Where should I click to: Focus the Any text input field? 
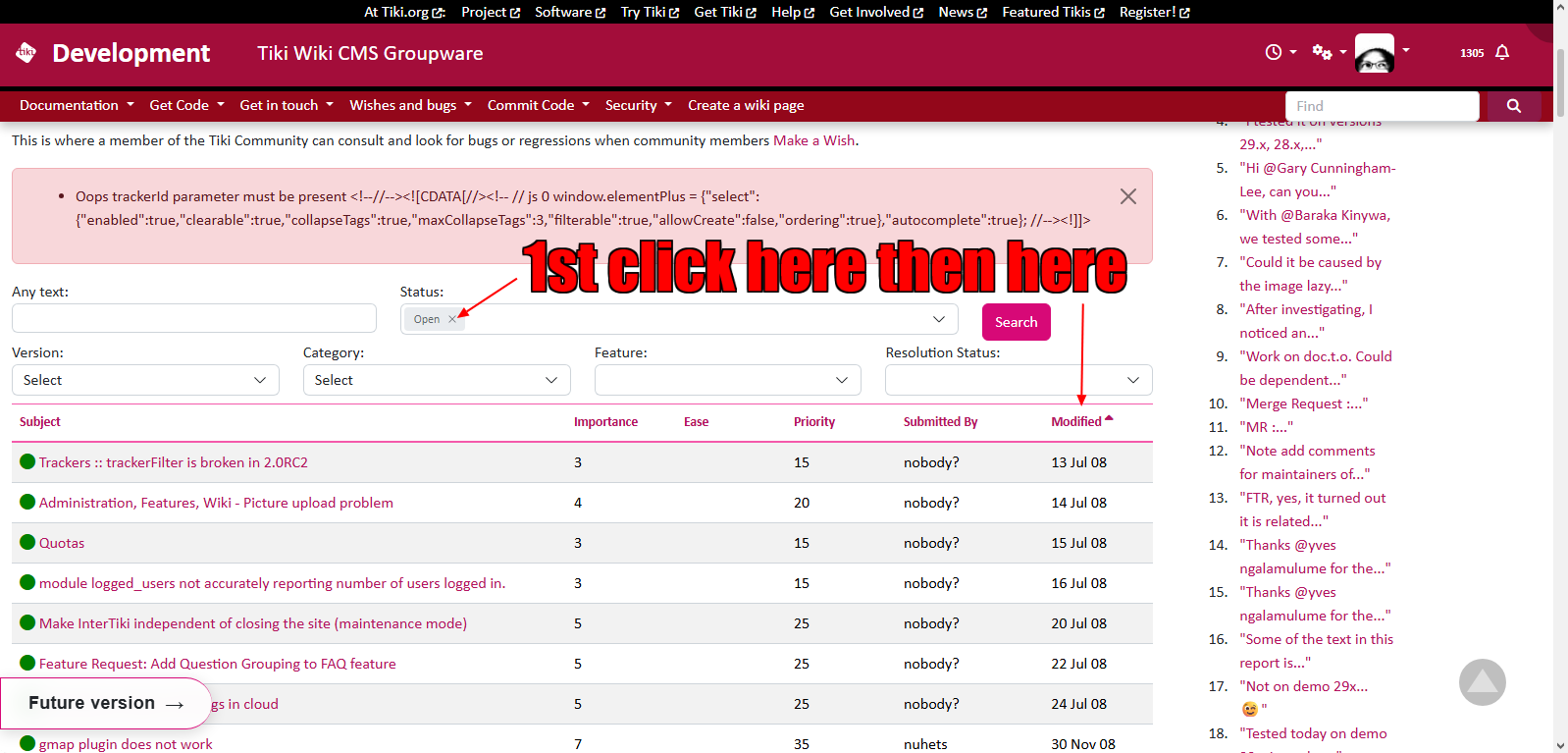click(194, 318)
